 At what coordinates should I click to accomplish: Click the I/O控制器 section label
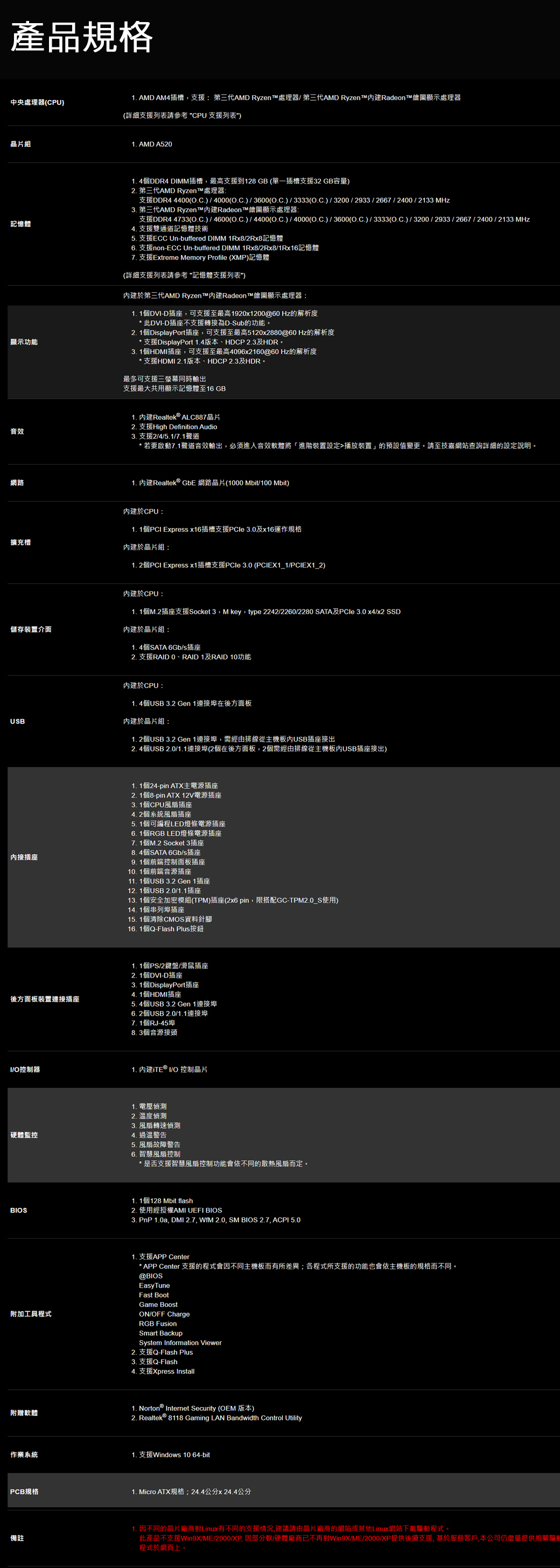pyautogui.click(x=25, y=1070)
